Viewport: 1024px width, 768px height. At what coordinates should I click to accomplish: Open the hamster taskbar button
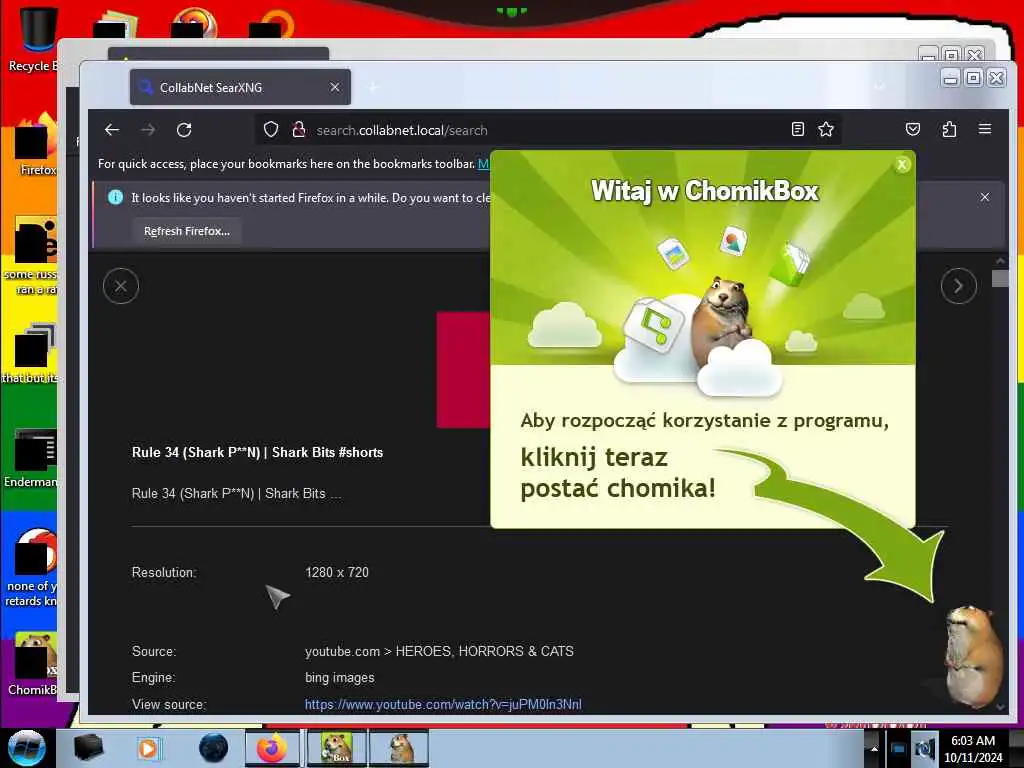[x=399, y=748]
